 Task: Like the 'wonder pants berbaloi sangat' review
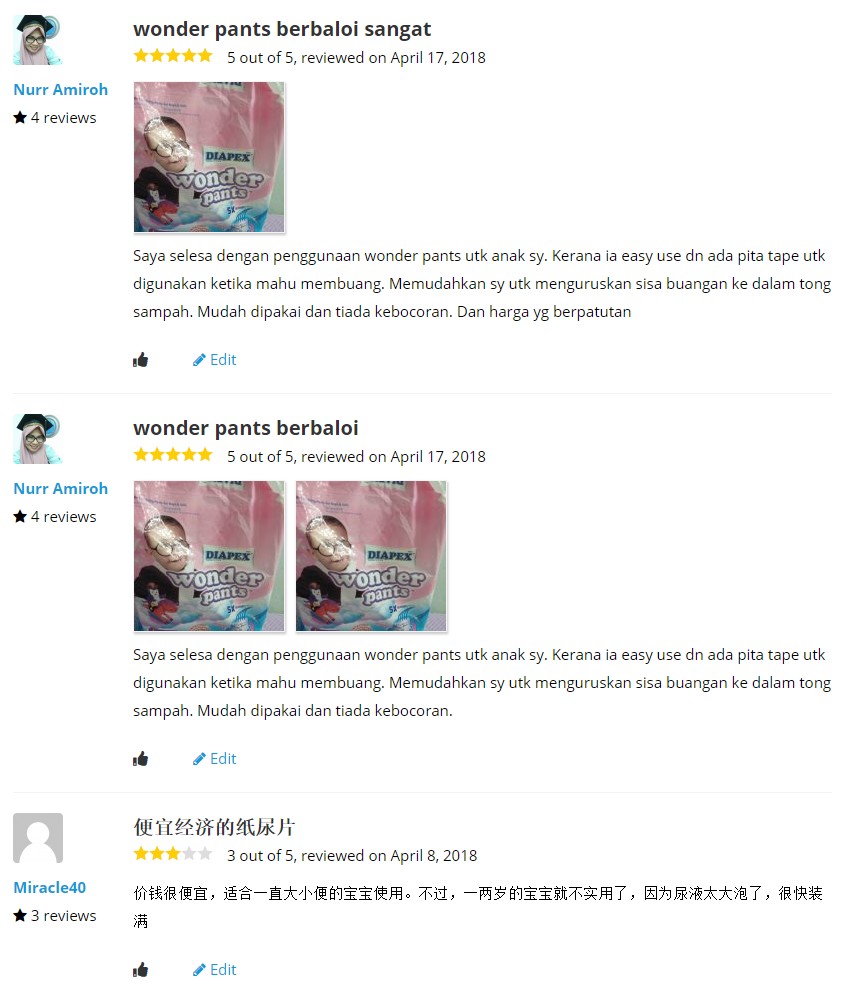pos(140,360)
